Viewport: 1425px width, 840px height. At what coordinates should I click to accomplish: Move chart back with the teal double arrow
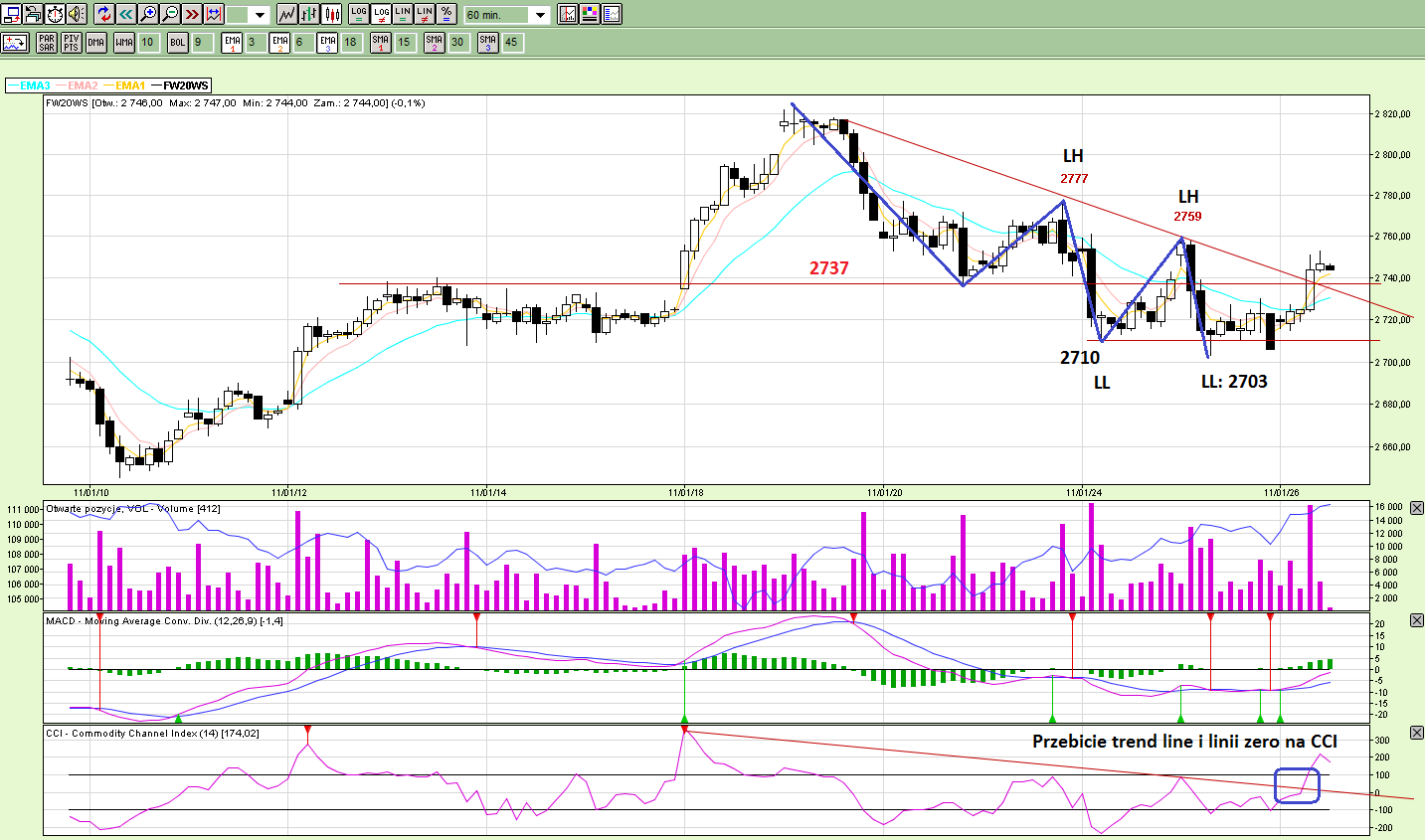126,14
